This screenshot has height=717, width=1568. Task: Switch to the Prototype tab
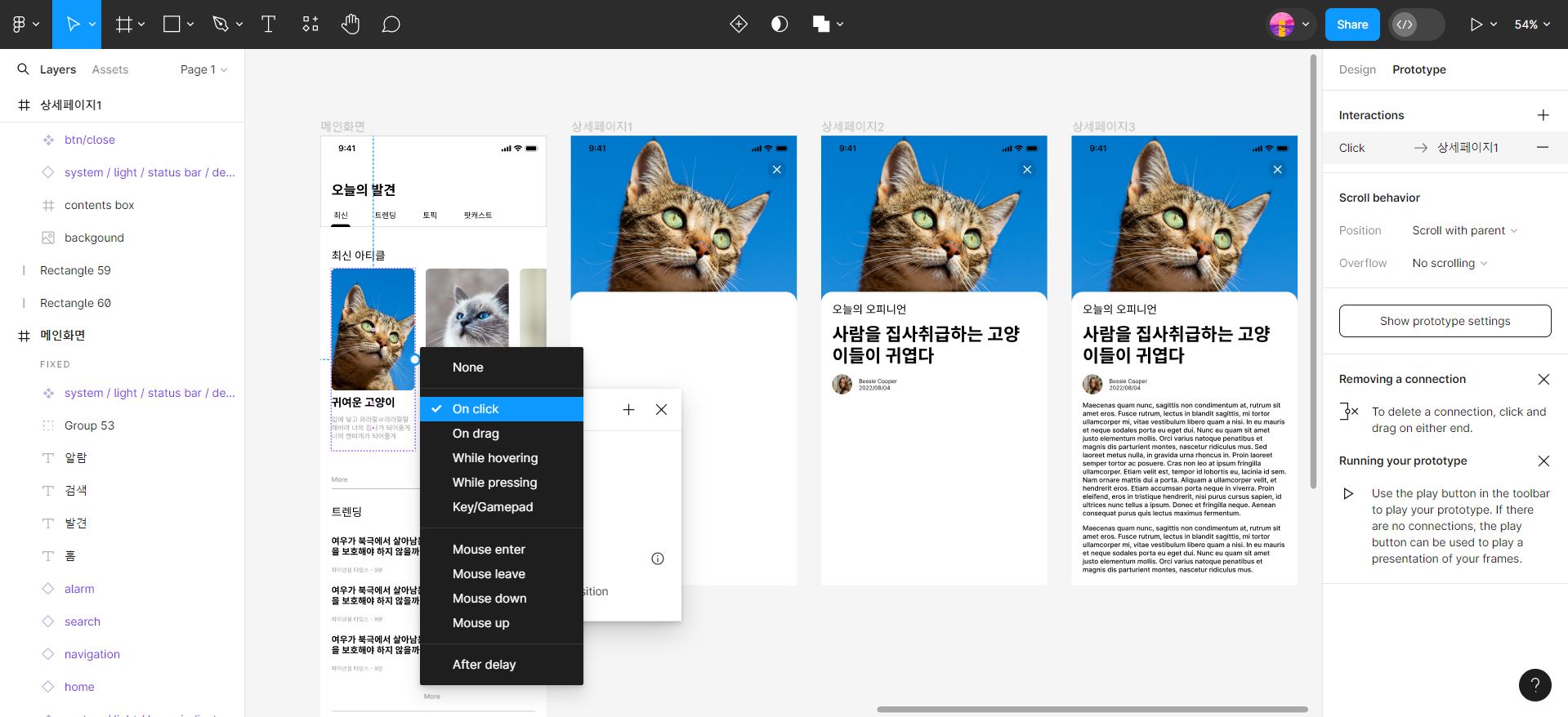(1419, 69)
